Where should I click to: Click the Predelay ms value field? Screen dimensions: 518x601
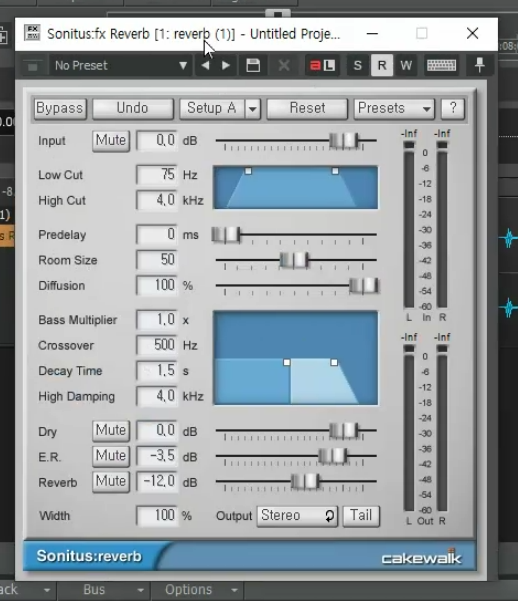(157, 234)
